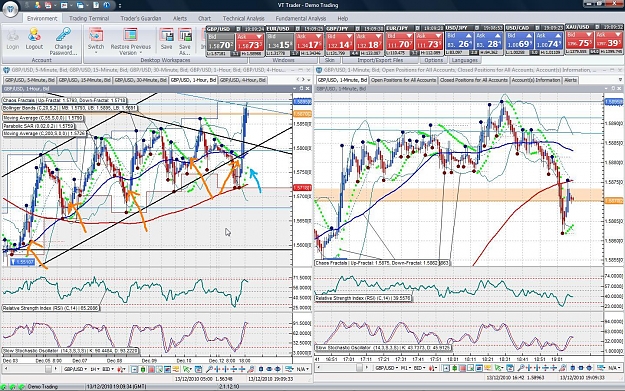The height and width of the screenshot is (391, 625).
Task: Click USD/JPY Bid price button
Action: pos(459,41)
